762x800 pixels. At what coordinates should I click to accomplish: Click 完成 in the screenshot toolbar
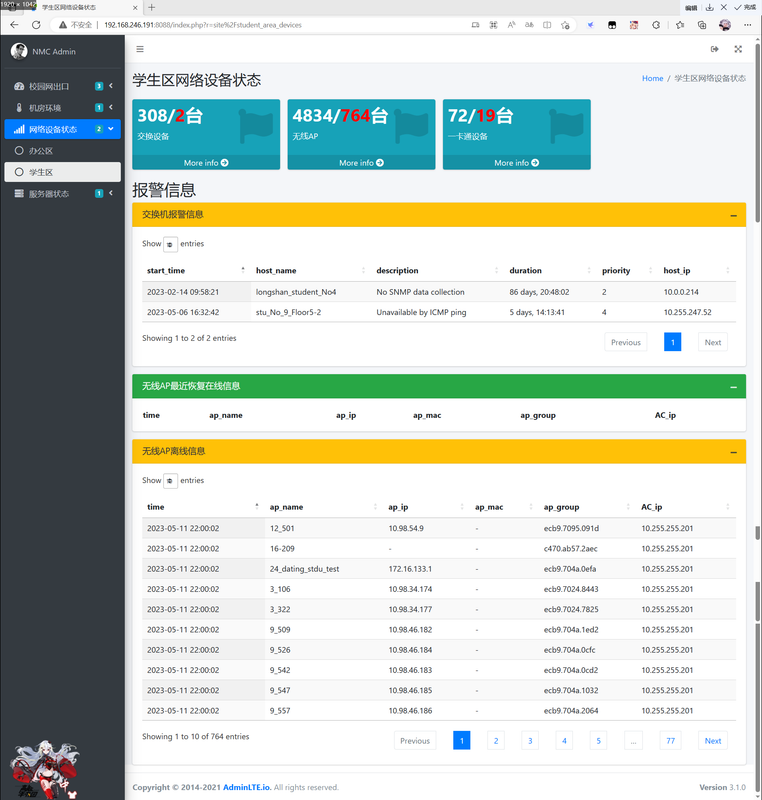745,7
